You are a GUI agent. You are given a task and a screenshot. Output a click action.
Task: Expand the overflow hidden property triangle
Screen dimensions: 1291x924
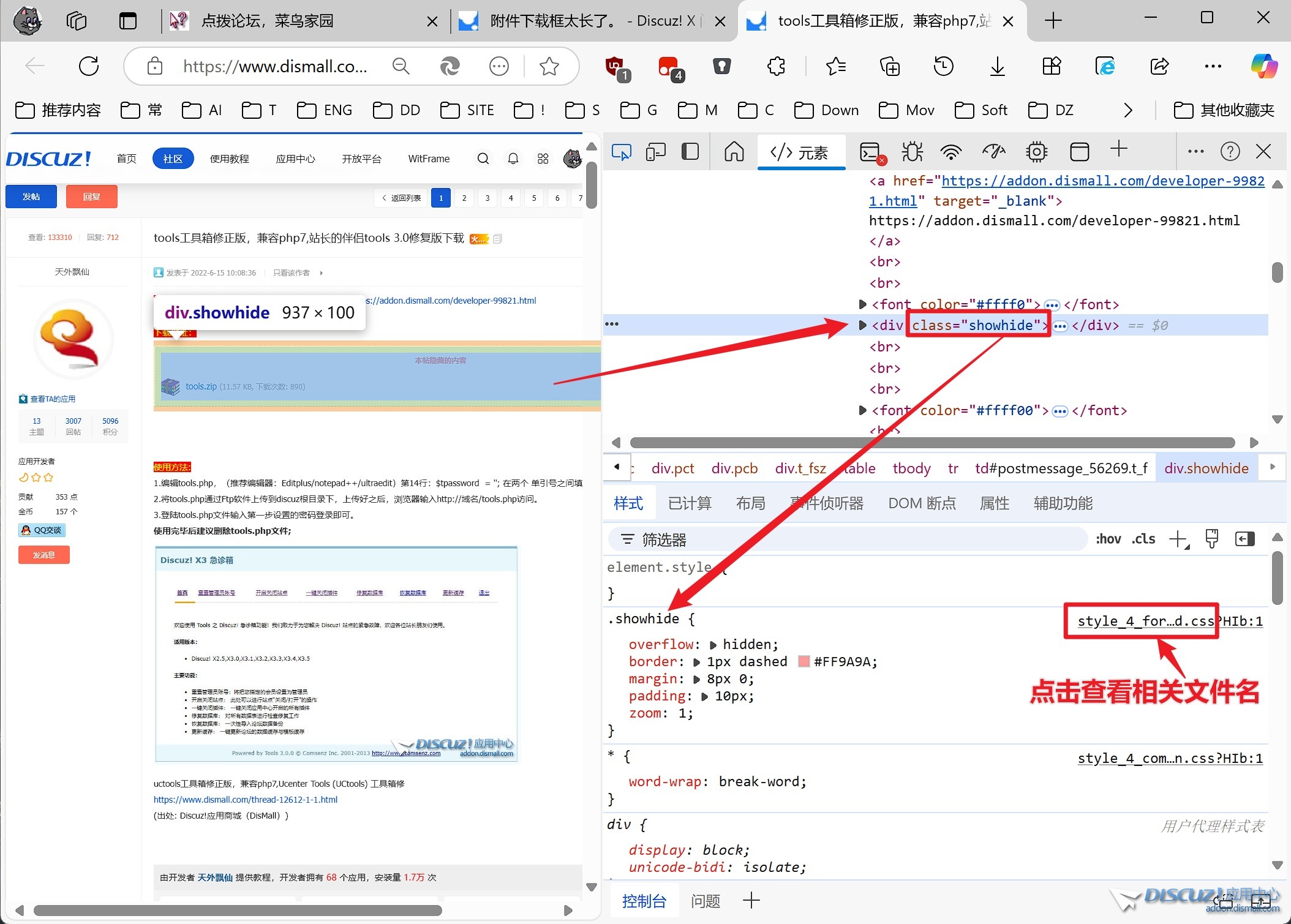(x=713, y=645)
